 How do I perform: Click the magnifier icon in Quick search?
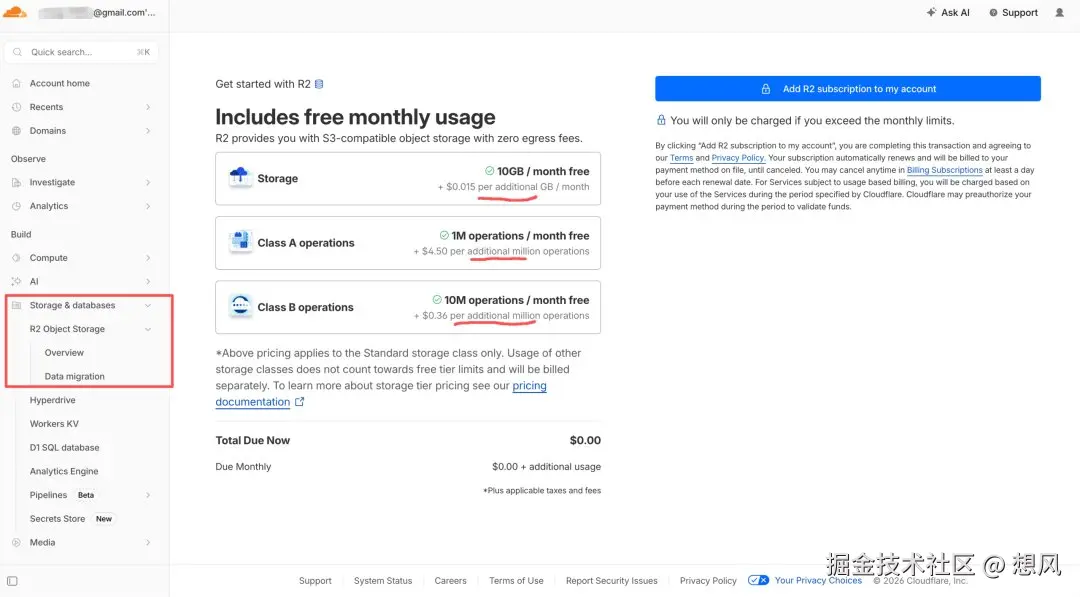click(18, 52)
